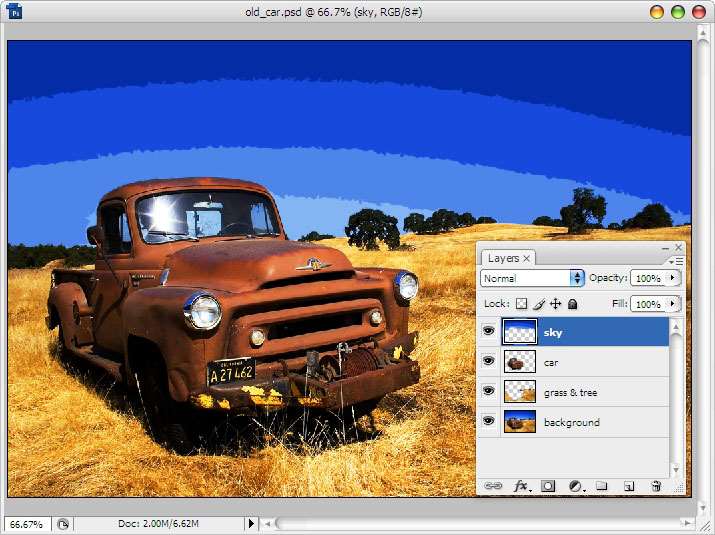The image size is (715, 535).
Task: Lock image pixels brush icon
Action: pos(538,304)
